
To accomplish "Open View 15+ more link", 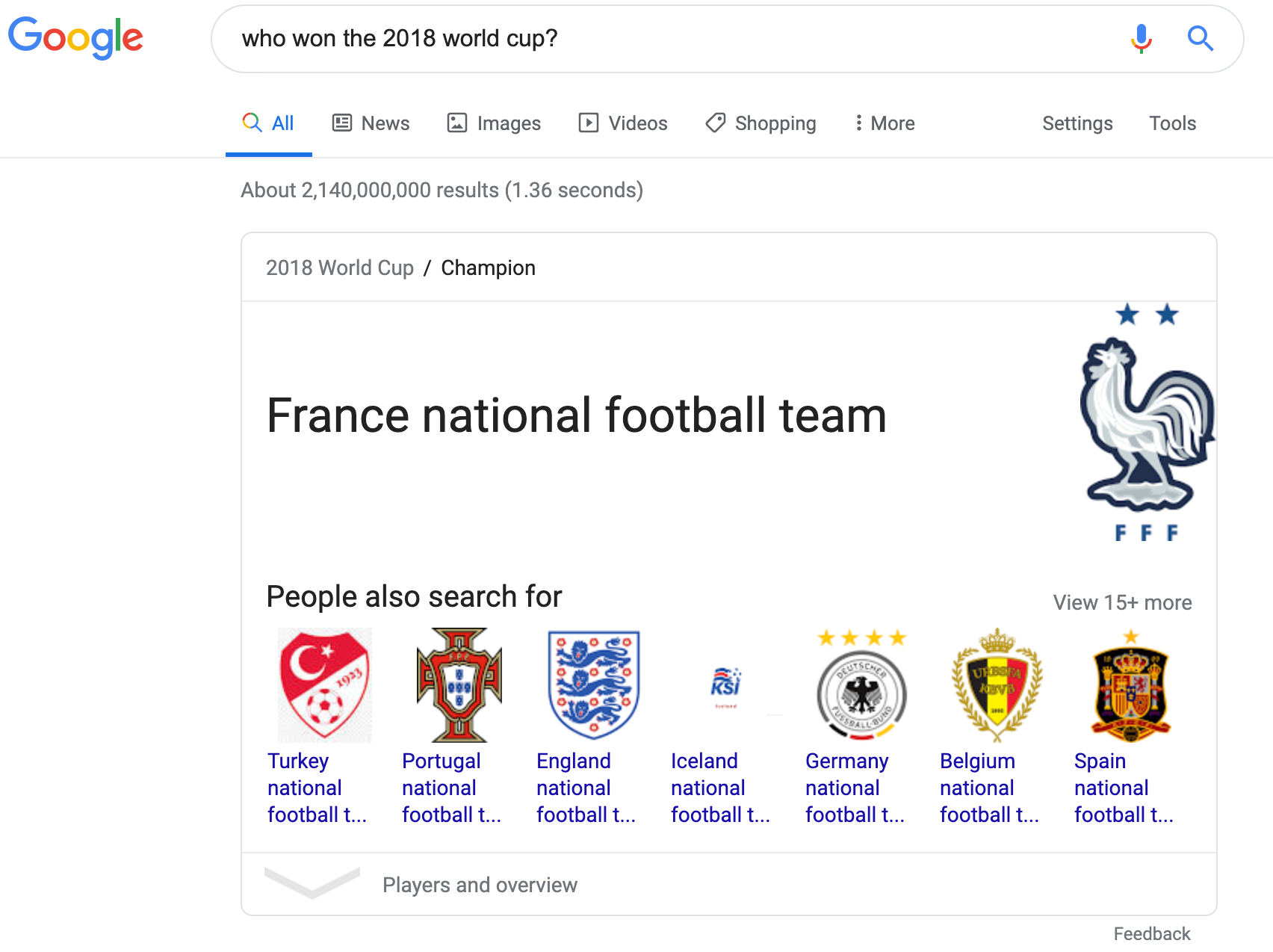I will point(1122,602).
